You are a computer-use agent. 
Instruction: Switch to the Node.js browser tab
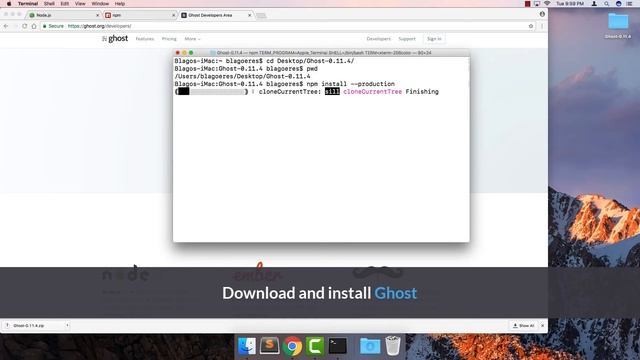coord(63,15)
